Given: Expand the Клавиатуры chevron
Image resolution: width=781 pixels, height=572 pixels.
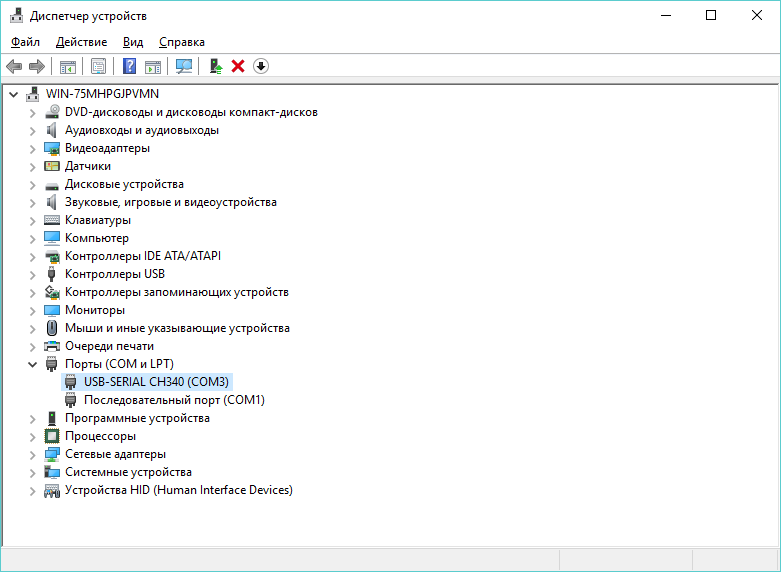Looking at the screenshot, I should point(32,221).
